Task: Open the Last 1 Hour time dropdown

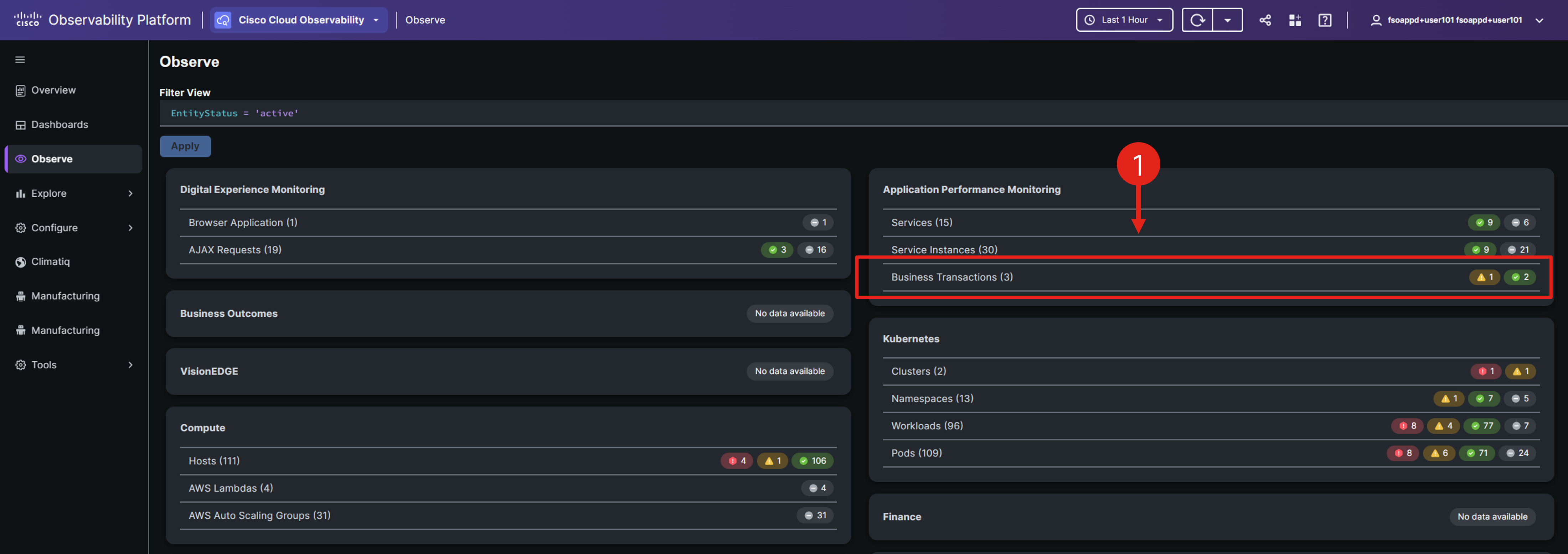Action: point(1124,20)
